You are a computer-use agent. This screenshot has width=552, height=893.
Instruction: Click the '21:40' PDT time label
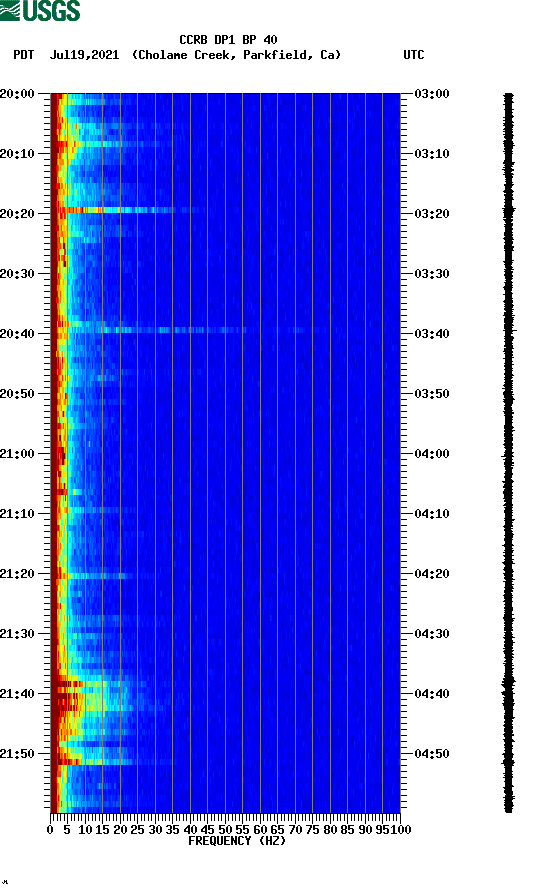(x=18, y=693)
